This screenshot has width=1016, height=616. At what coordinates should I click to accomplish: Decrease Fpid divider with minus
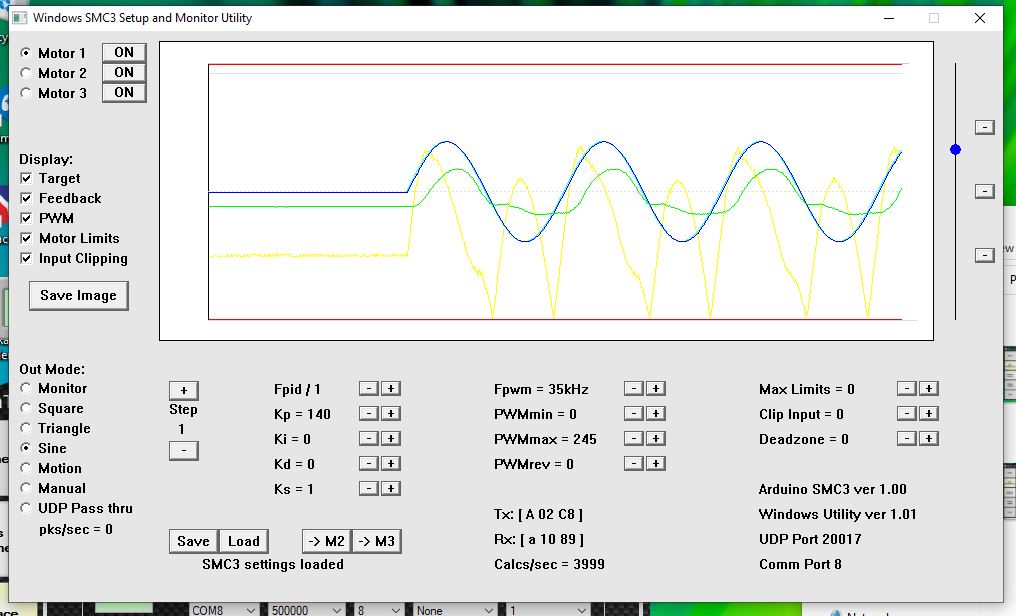369,389
